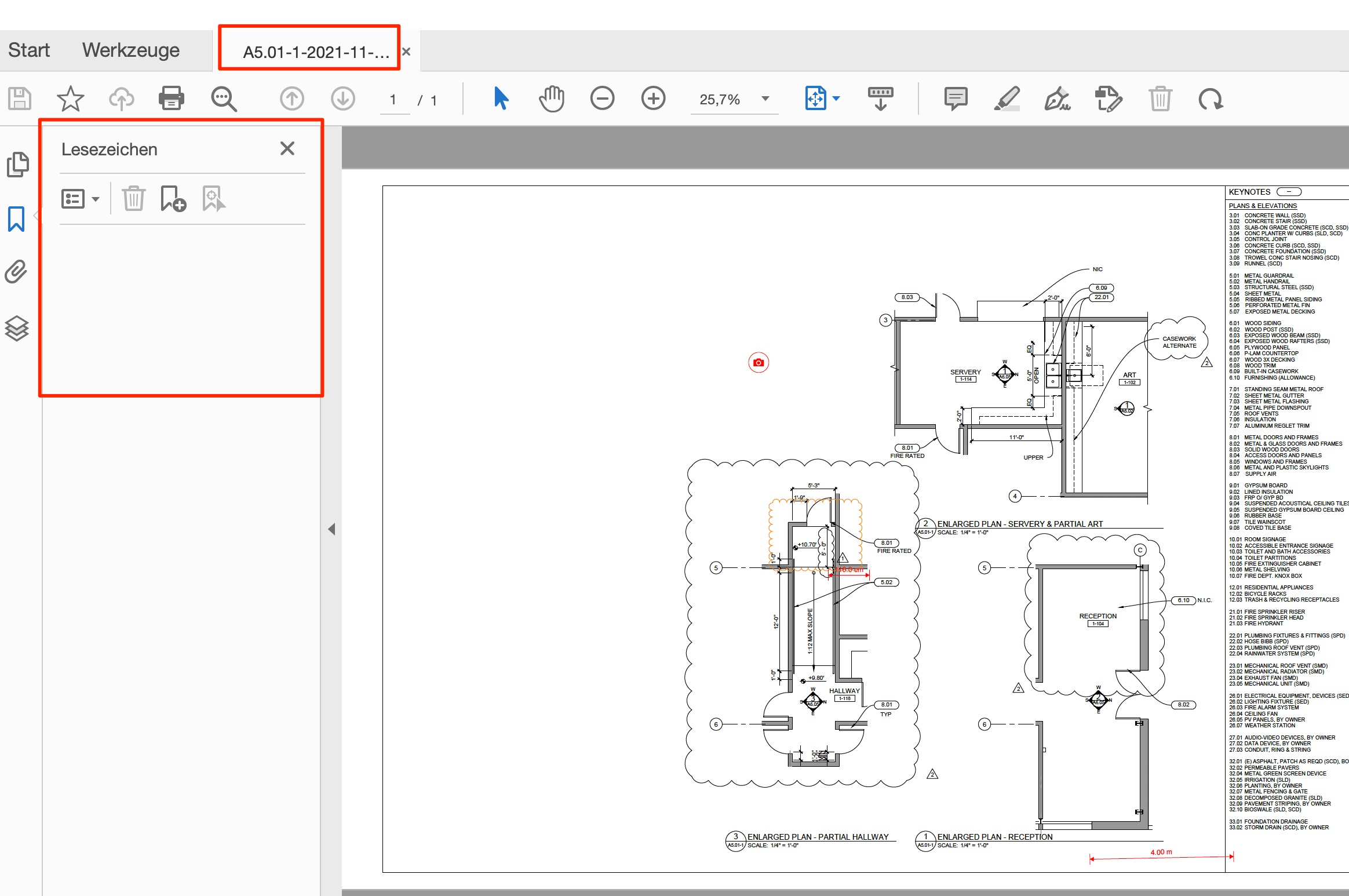Click ENLARGED PLAN - RECEPTION title

[x=995, y=837]
